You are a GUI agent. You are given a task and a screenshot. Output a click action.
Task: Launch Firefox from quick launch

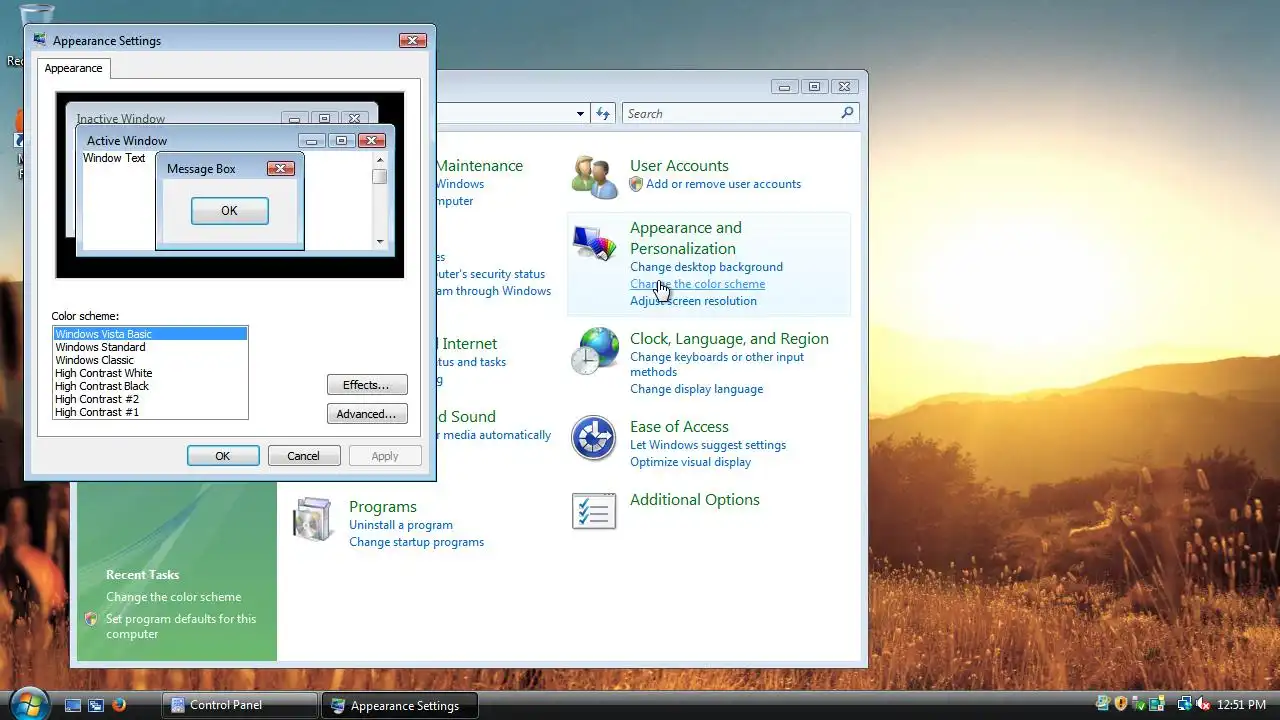coord(119,705)
